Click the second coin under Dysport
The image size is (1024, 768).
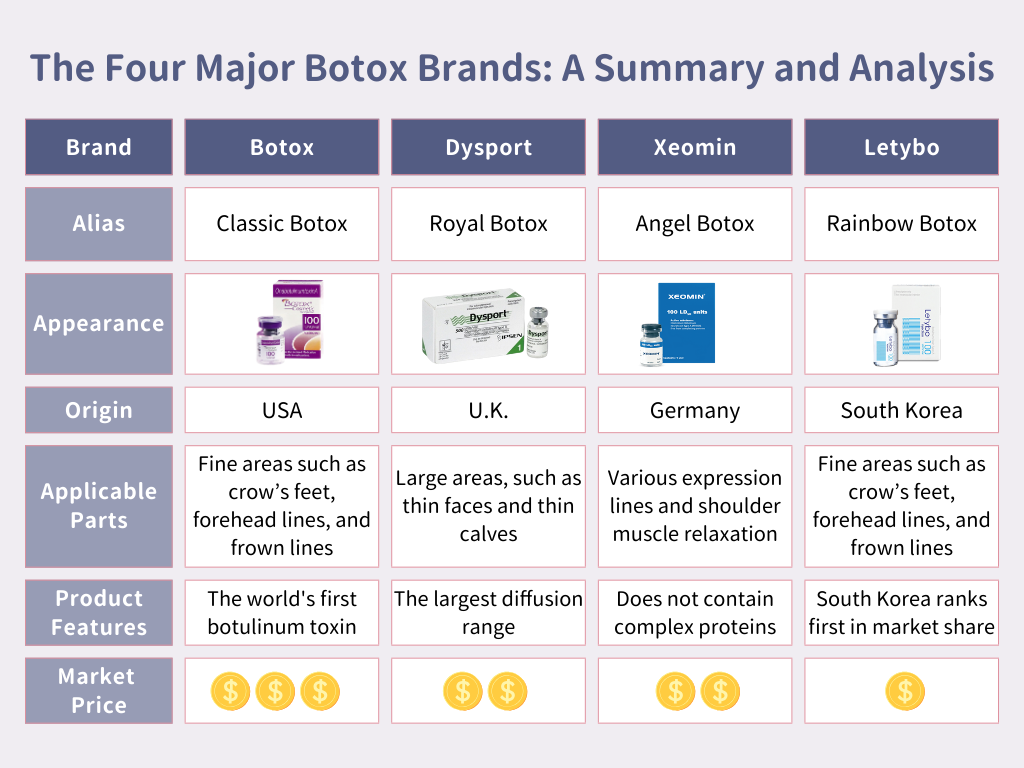coord(507,691)
